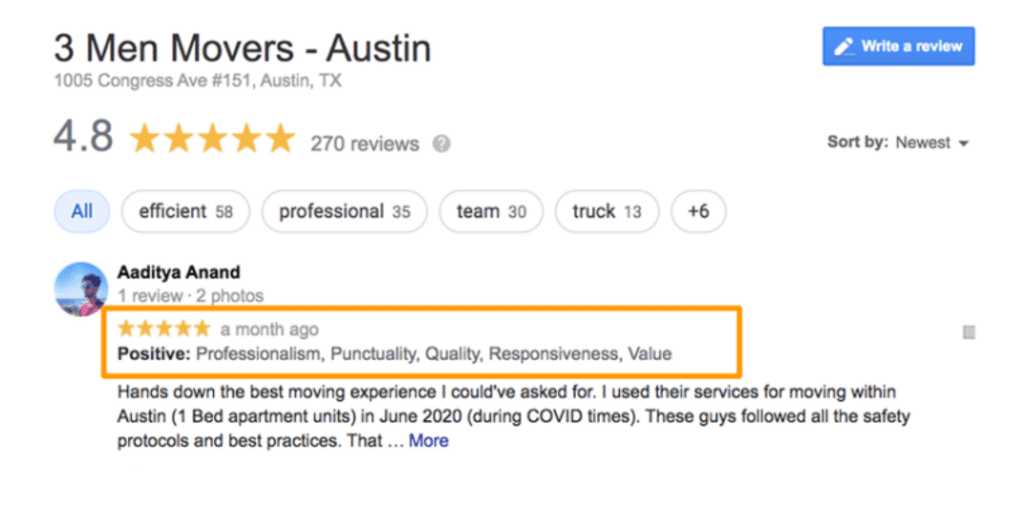Screen dimensions: 1024x509
Task: Expand the +6 more keyword chips
Action: click(x=698, y=211)
